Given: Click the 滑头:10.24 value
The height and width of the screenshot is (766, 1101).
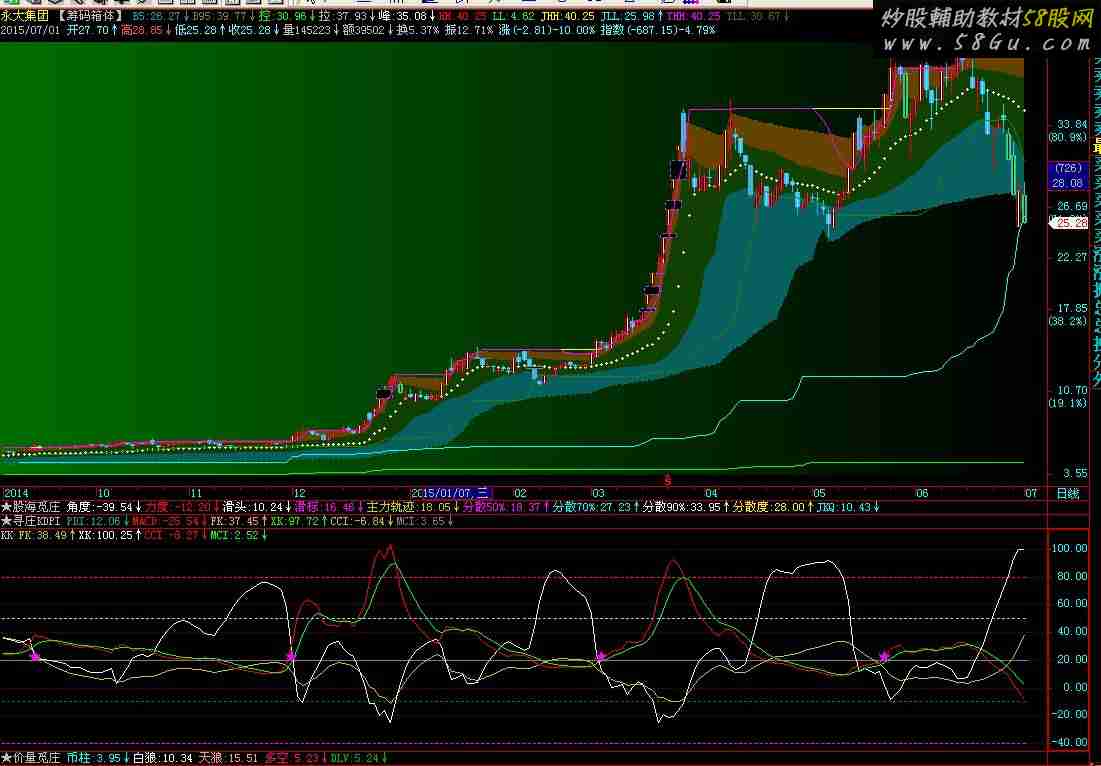Looking at the screenshot, I should pyautogui.click(x=253, y=506).
